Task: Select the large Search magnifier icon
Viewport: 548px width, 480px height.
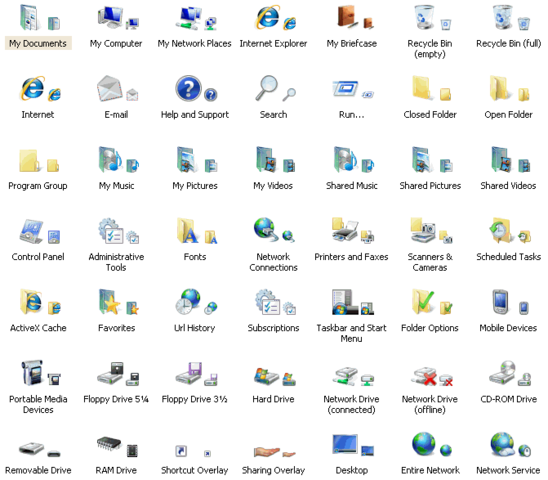Action: [x=267, y=88]
